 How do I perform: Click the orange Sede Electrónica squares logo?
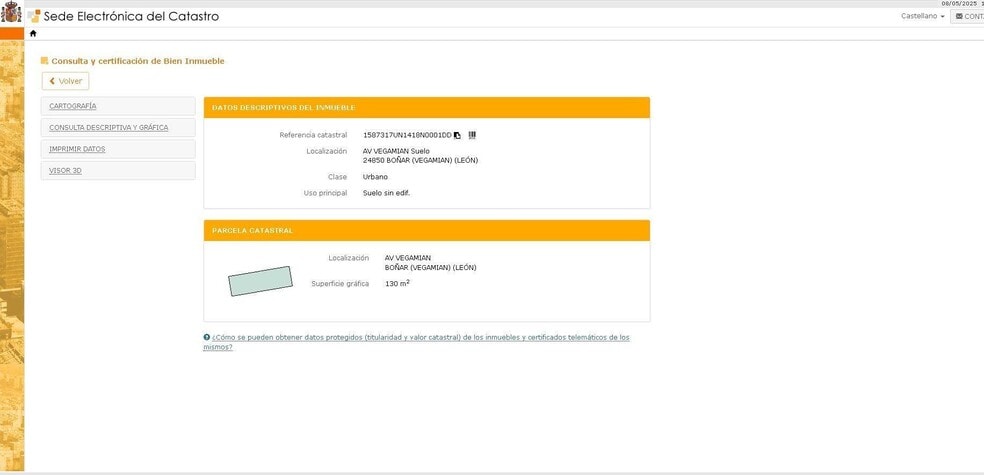pyautogui.click(x=34, y=16)
